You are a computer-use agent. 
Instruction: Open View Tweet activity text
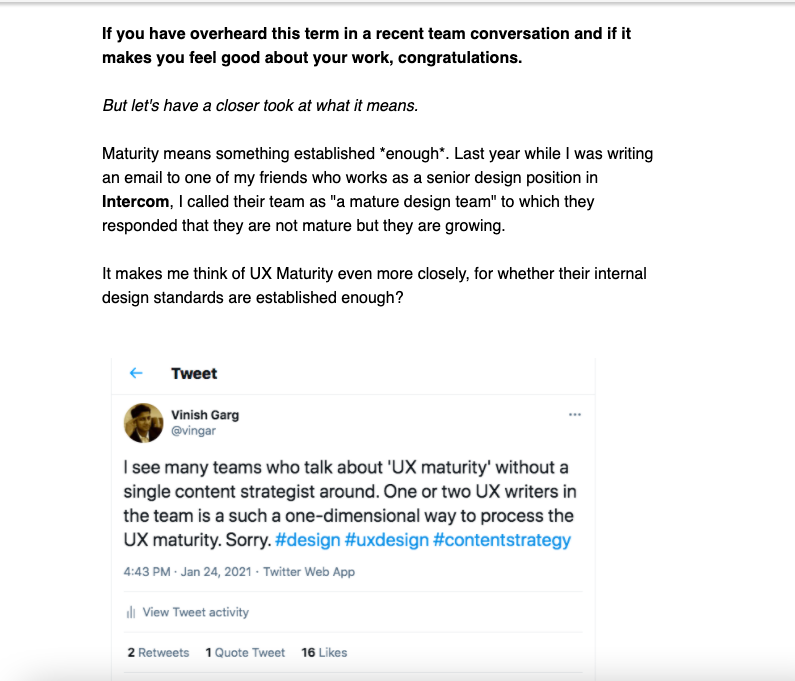pyautogui.click(x=195, y=612)
